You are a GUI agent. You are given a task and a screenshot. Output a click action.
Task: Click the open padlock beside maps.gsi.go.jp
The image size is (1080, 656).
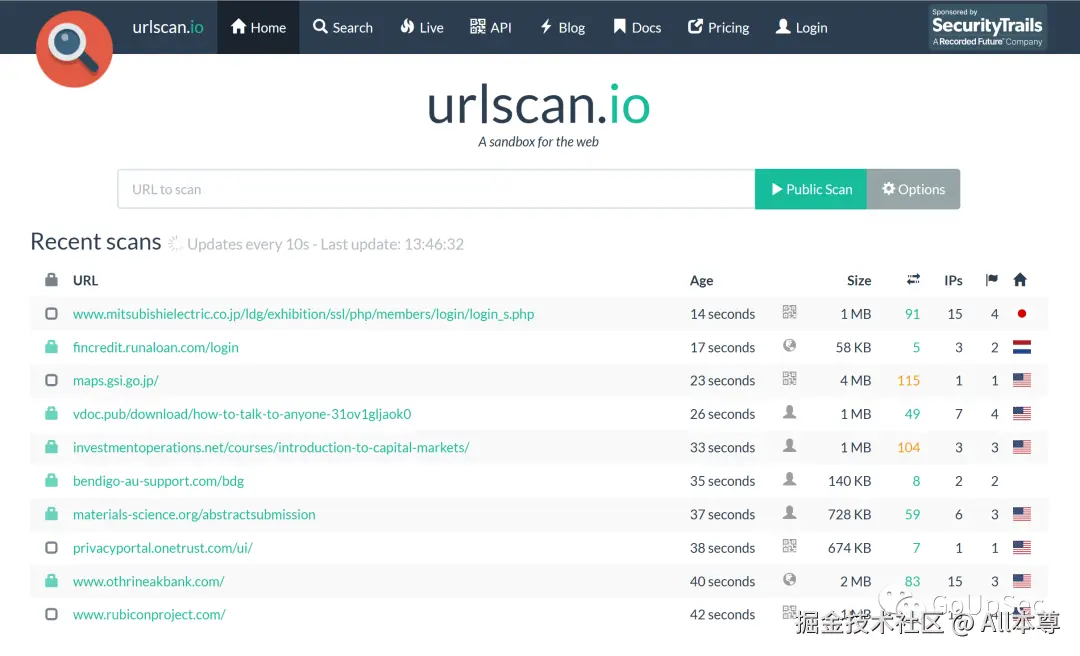(x=51, y=380)
